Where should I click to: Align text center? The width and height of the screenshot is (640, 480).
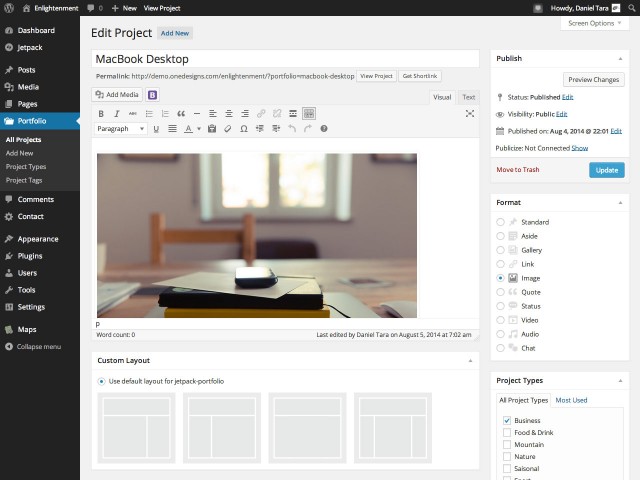point(229,114)
